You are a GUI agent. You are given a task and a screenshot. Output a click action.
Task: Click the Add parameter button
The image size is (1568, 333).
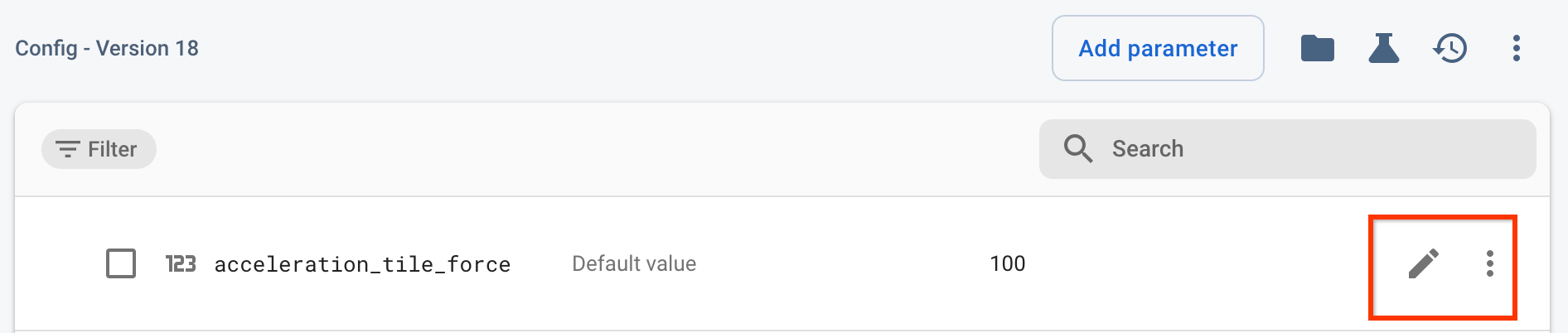coord(1158,48)
